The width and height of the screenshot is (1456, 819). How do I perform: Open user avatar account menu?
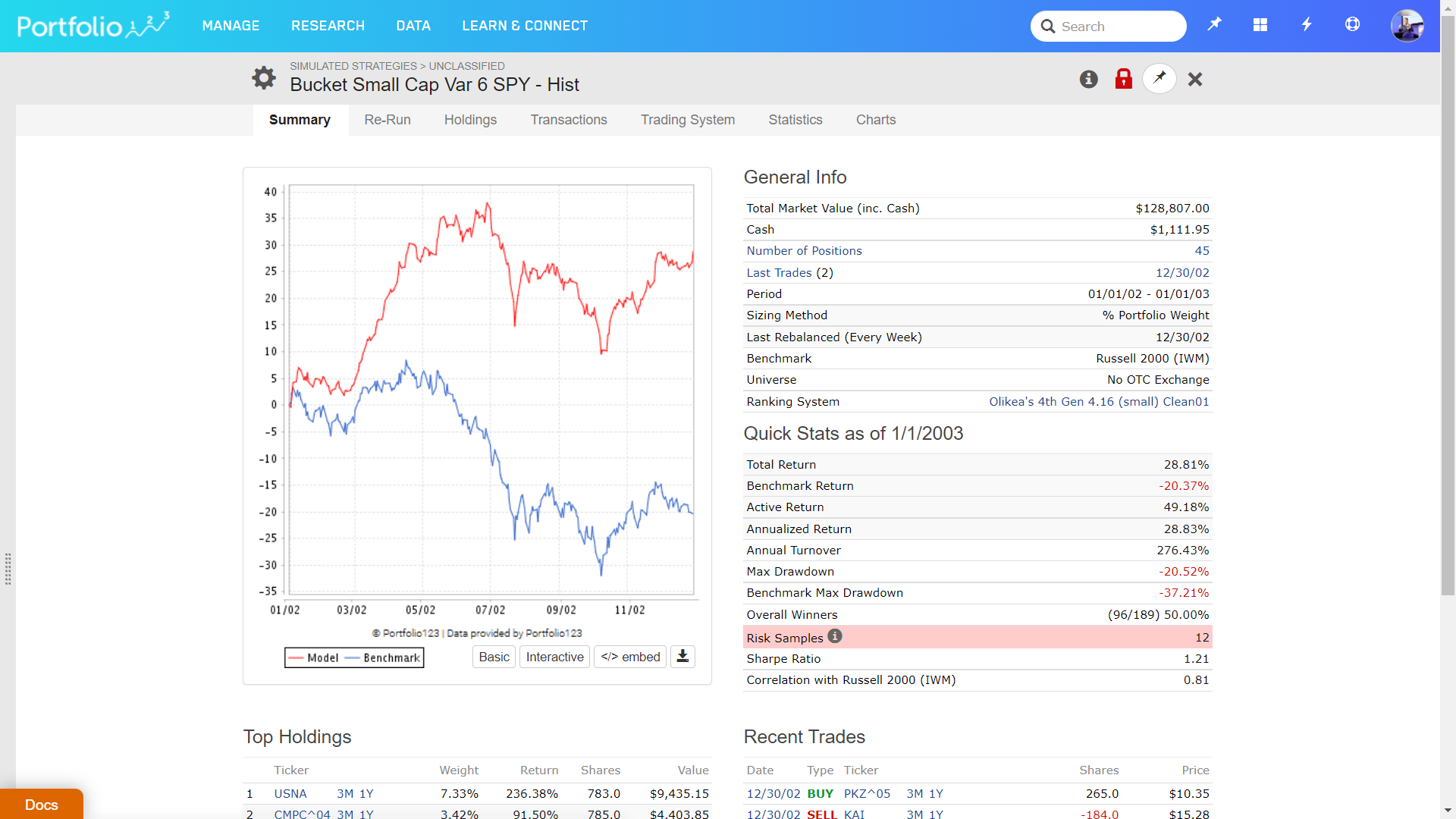tap(1407, 26)
